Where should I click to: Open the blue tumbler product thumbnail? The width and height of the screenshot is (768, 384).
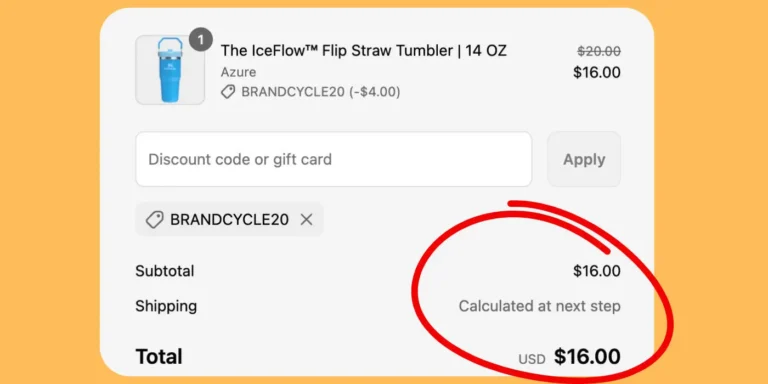pos(170,70)
